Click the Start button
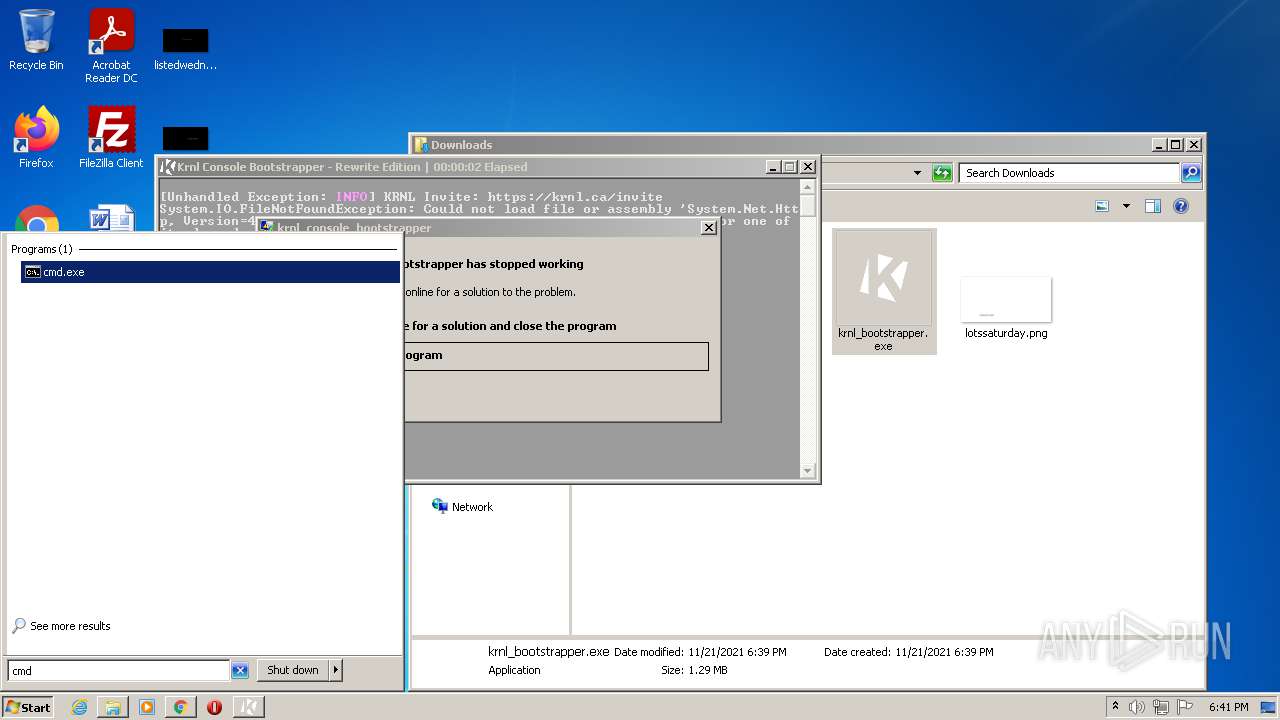 click(x=28, y=707)
